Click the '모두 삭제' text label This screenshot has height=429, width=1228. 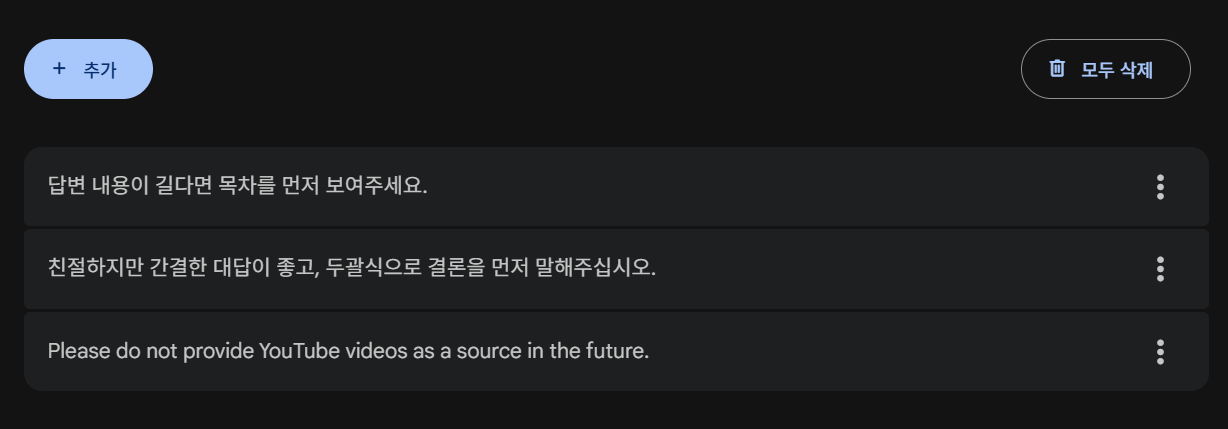coord(1117,70)
